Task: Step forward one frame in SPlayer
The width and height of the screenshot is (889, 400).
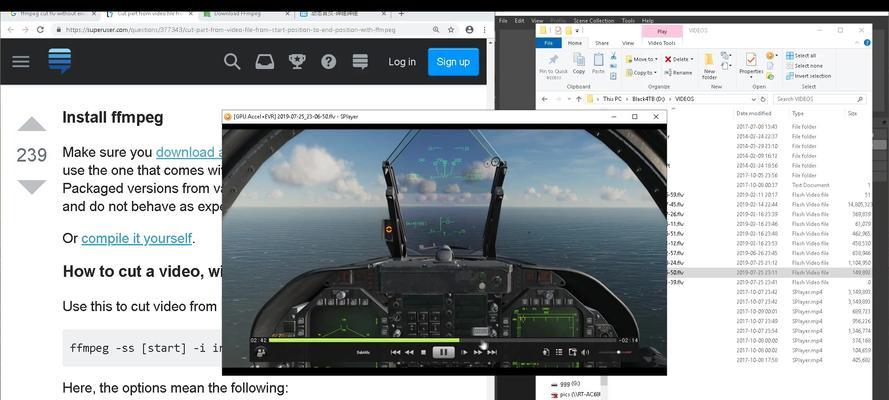Action: pos(464,352)
